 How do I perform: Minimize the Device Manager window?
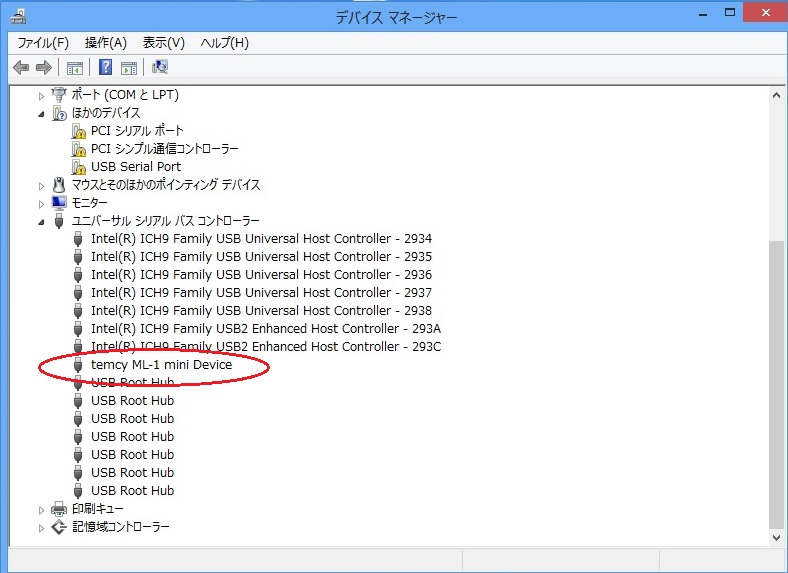[703, 14]
